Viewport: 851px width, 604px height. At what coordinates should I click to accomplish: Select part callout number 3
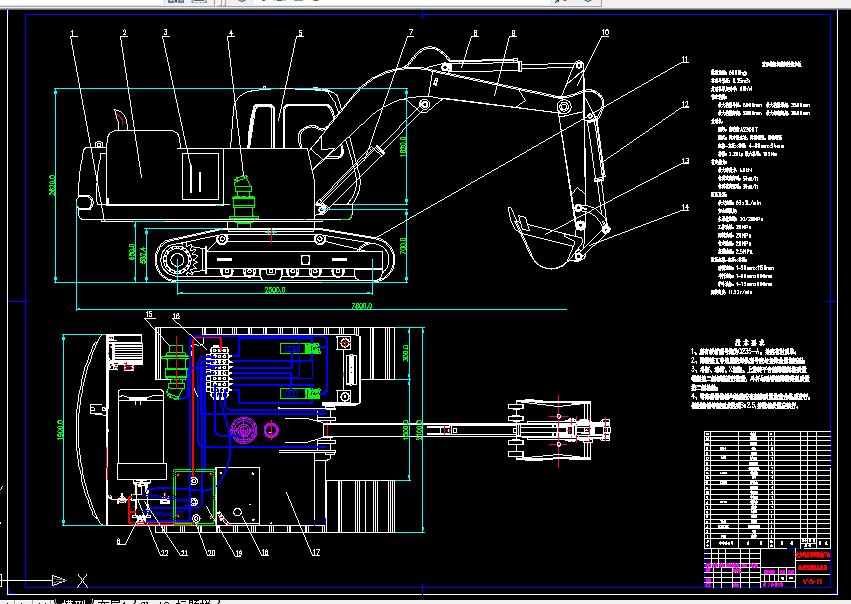click(166, 33)
